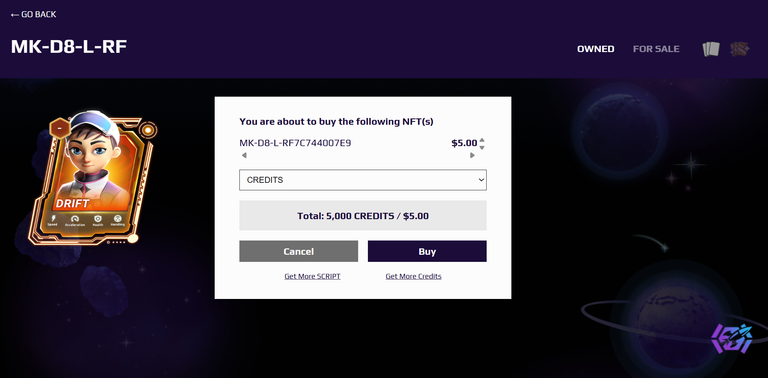Click the right arrow under the price

(x=472, y=155)
